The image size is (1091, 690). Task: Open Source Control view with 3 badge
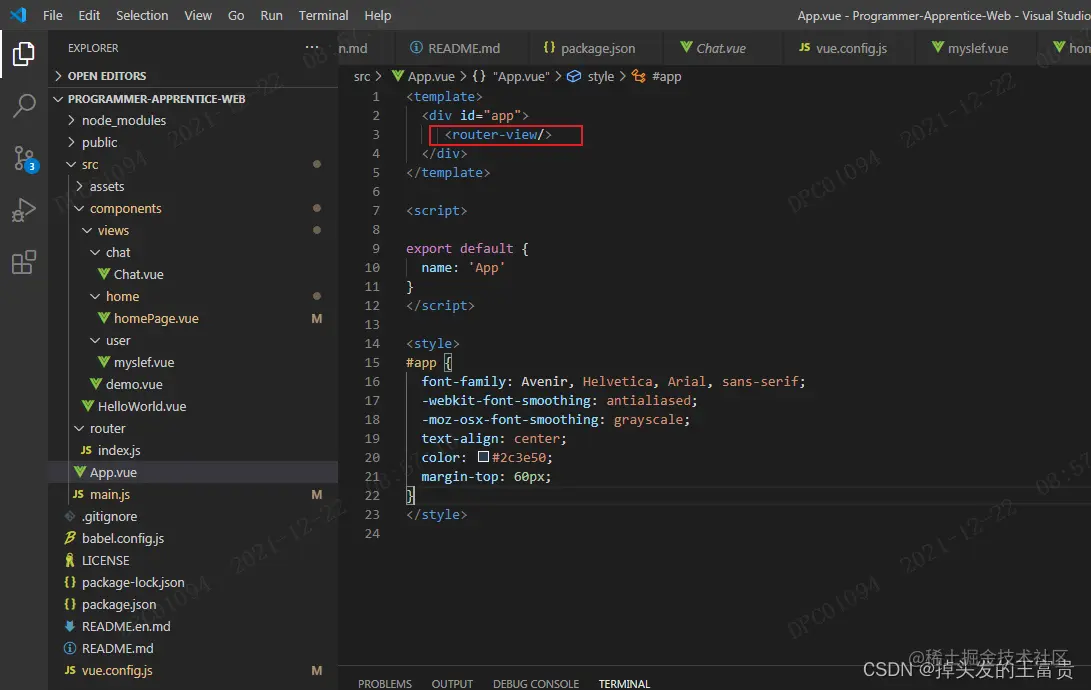[24, 159]
